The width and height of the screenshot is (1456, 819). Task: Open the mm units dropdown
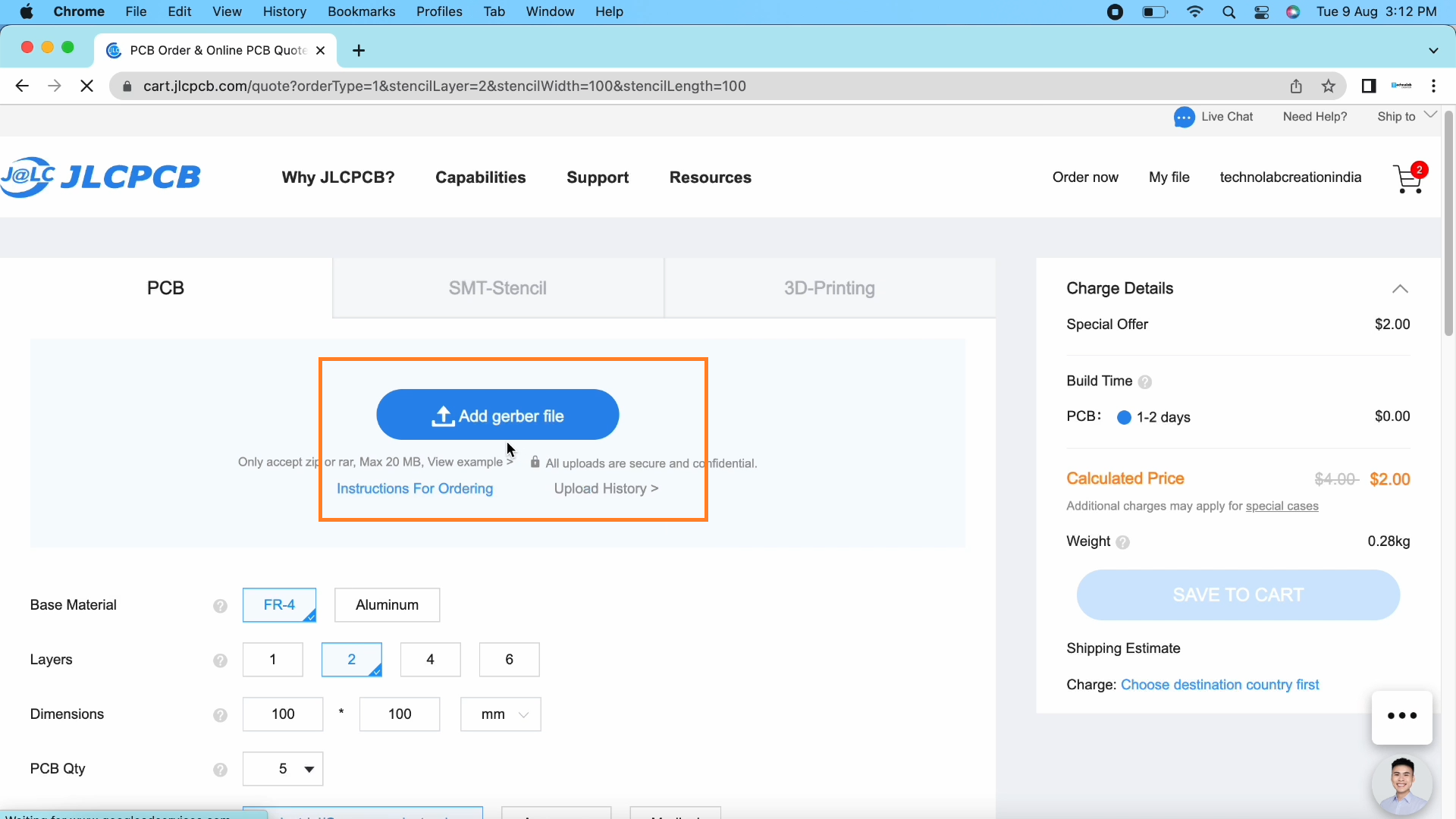click(500, 714)
